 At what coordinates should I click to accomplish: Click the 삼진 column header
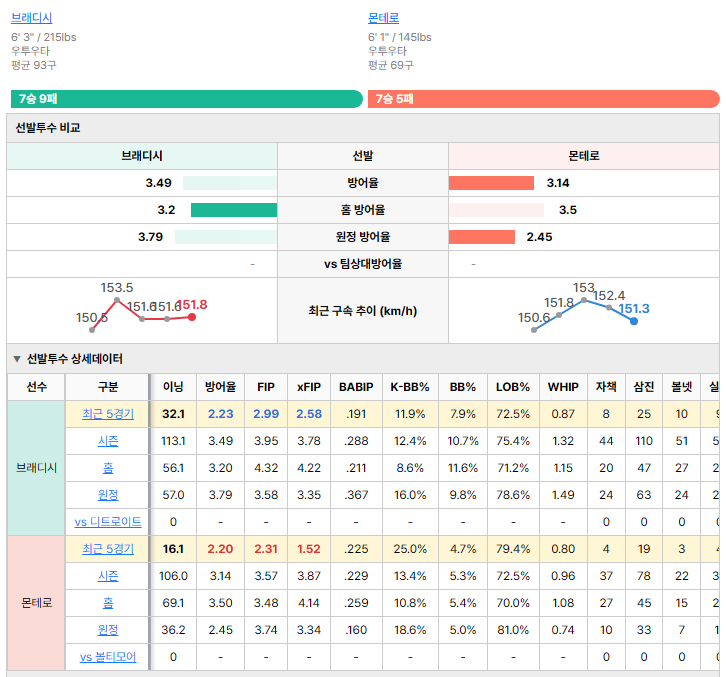pyautogui.click(x=644, y=387)
